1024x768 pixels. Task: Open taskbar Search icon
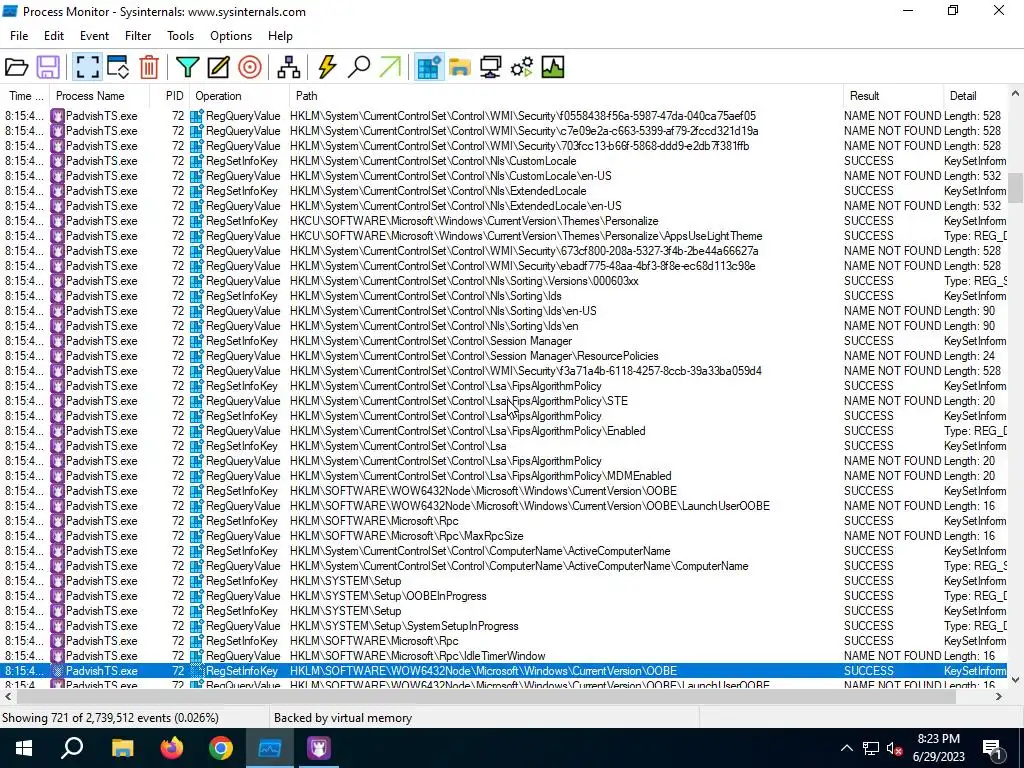72,748
